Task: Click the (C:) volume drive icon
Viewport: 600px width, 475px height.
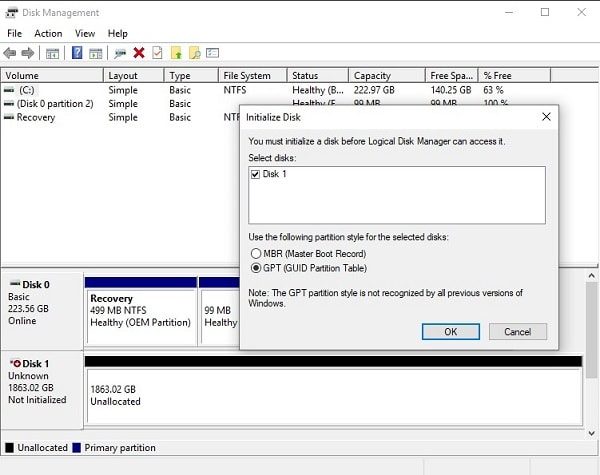Action: pos(9,90)
